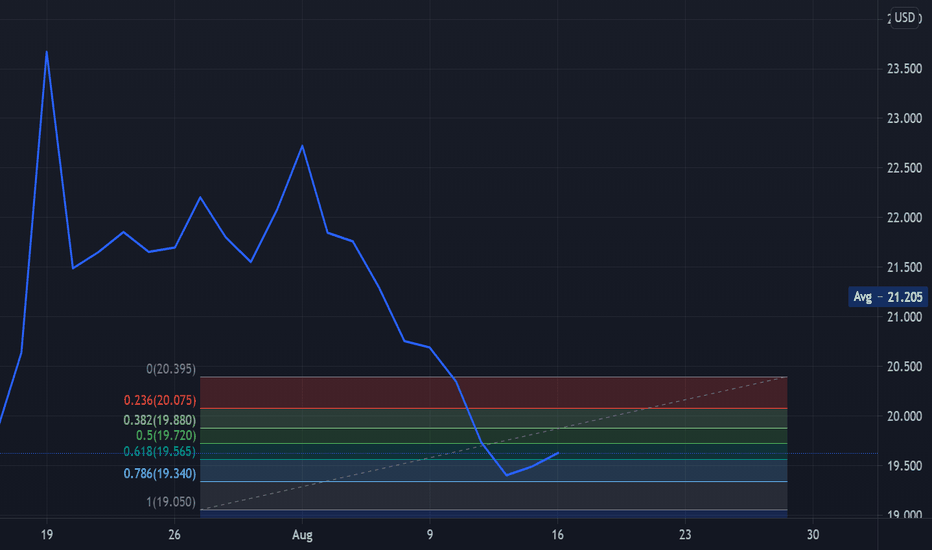Click the 9 date on time axis

pyautogui.click(x=430, y=535)
